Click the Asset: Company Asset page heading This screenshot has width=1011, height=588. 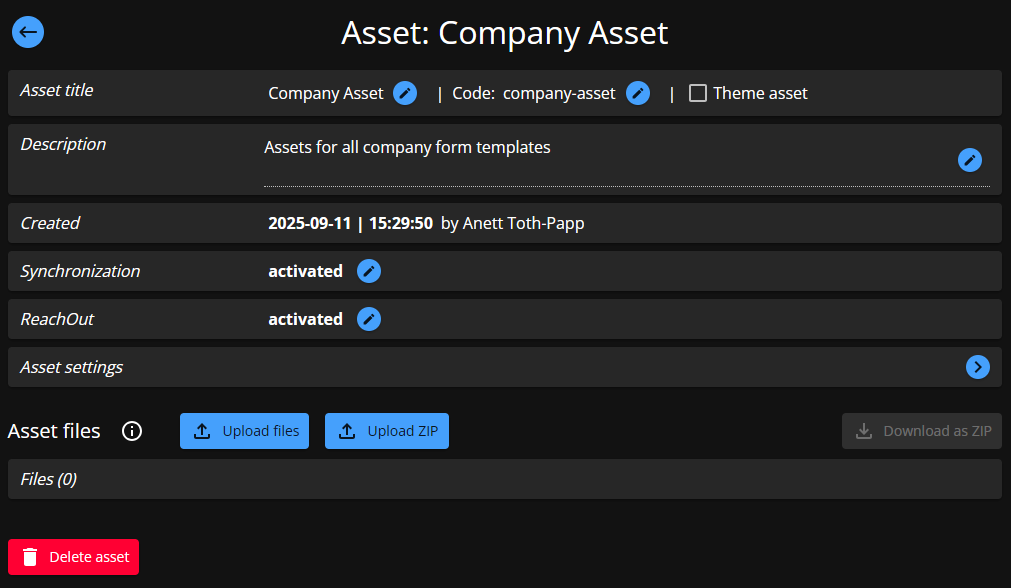pos(505,33)
